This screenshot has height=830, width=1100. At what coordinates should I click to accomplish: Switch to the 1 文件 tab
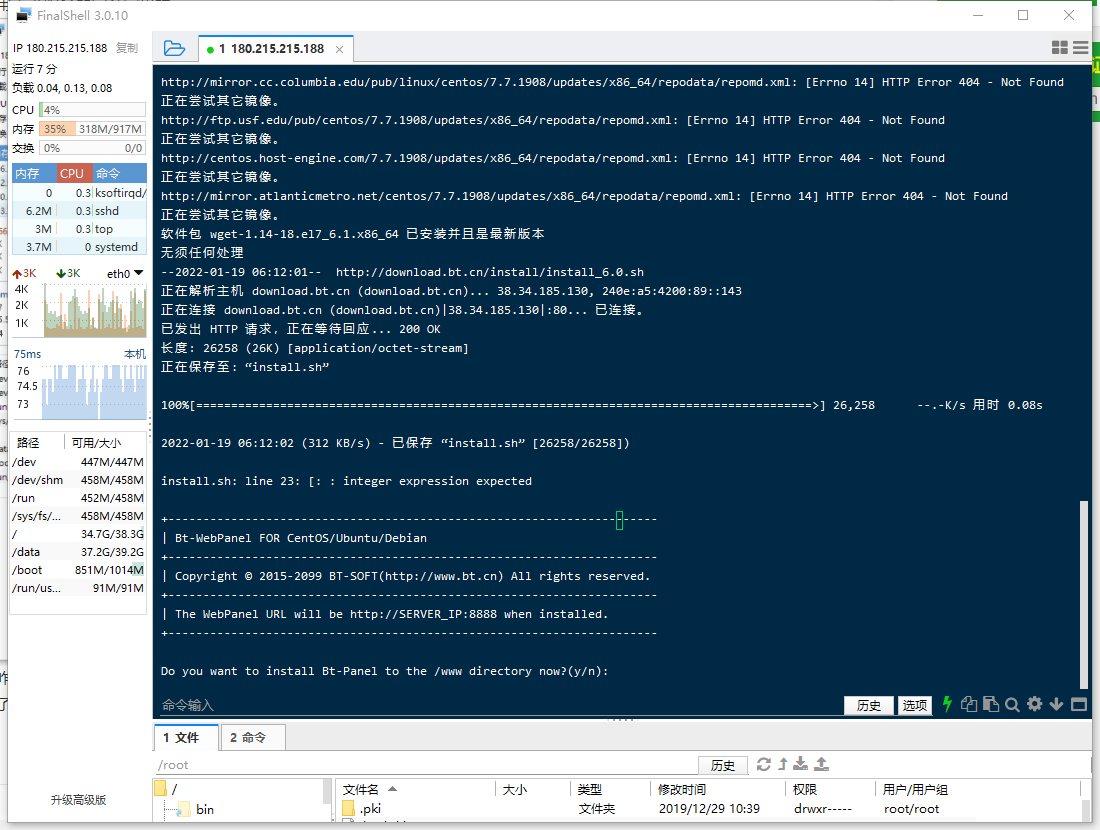tap(186, 737)
